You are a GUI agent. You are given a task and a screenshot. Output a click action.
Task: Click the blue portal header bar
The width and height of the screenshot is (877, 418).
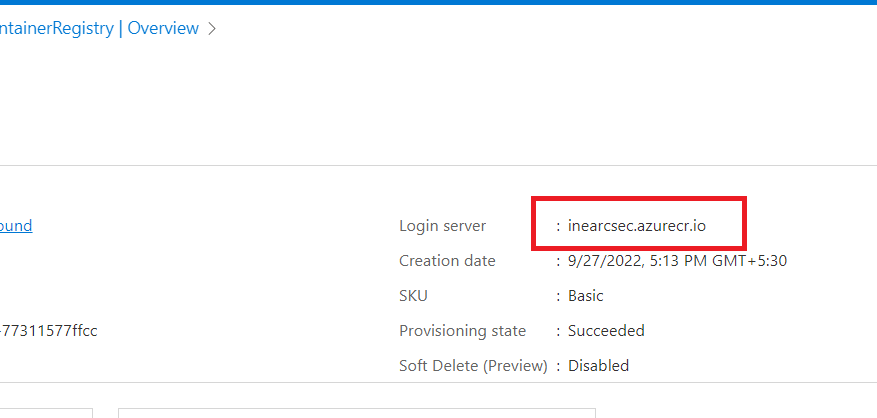[438, 3]
